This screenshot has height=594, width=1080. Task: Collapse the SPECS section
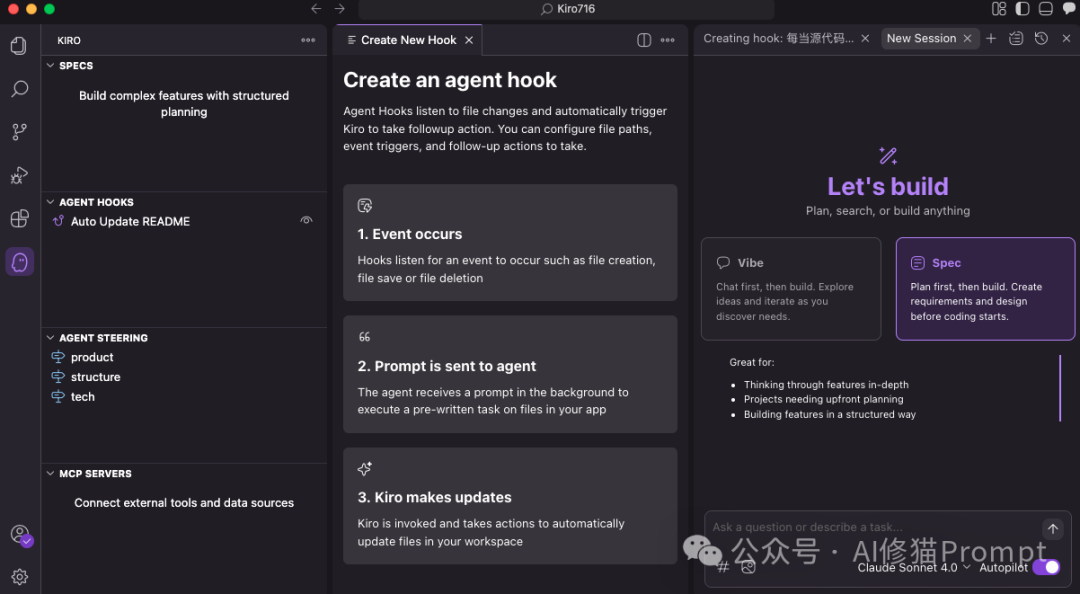(50, 65)
